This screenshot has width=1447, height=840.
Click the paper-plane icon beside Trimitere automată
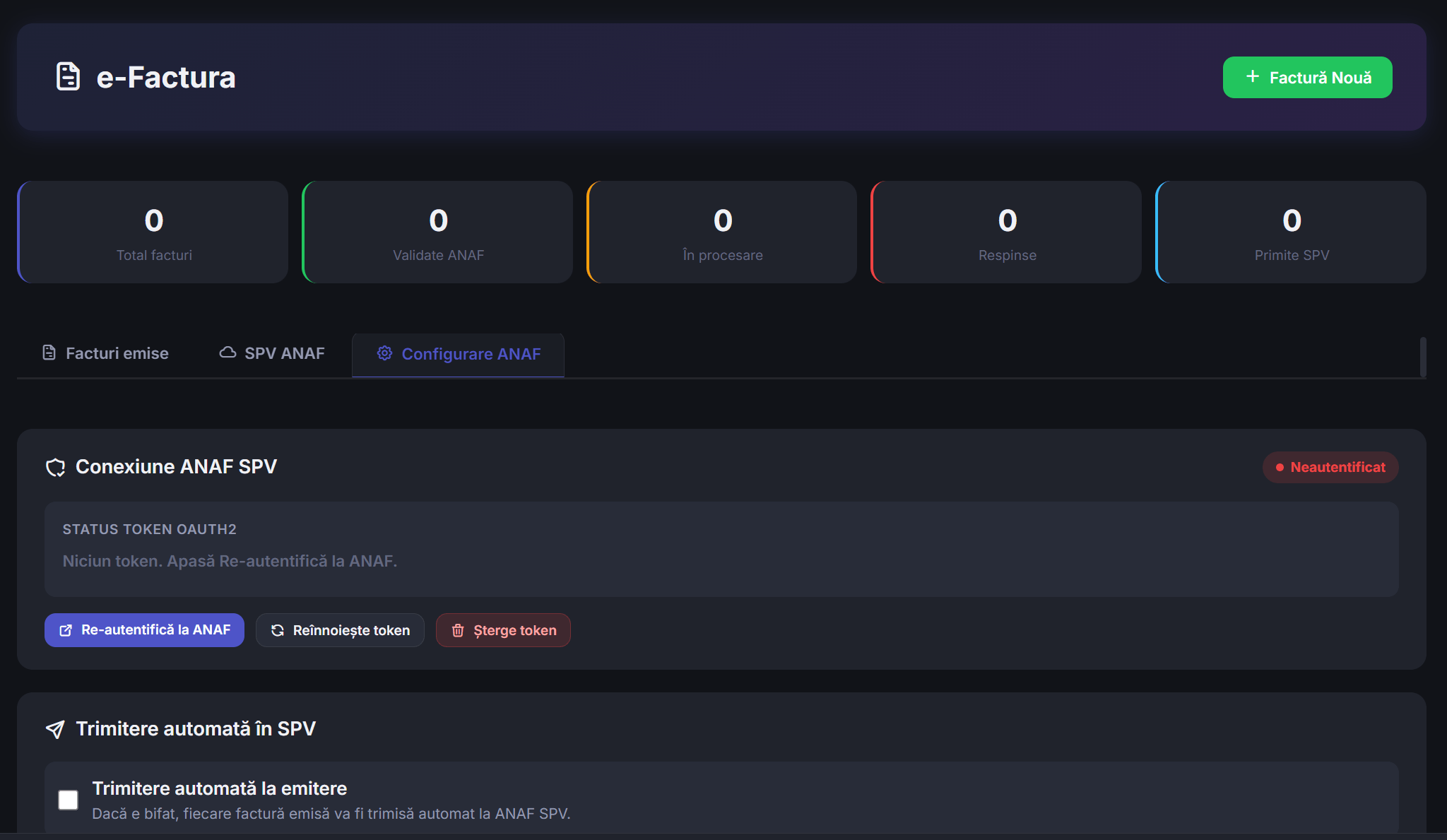click(55, 729)
